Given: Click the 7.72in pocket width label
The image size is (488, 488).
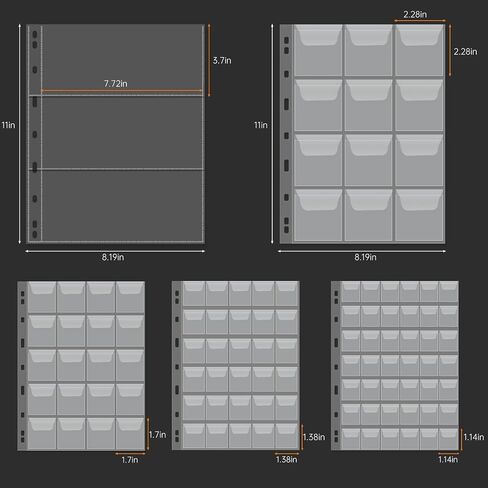Looking at the screenshot, I should tap(116, 83).
